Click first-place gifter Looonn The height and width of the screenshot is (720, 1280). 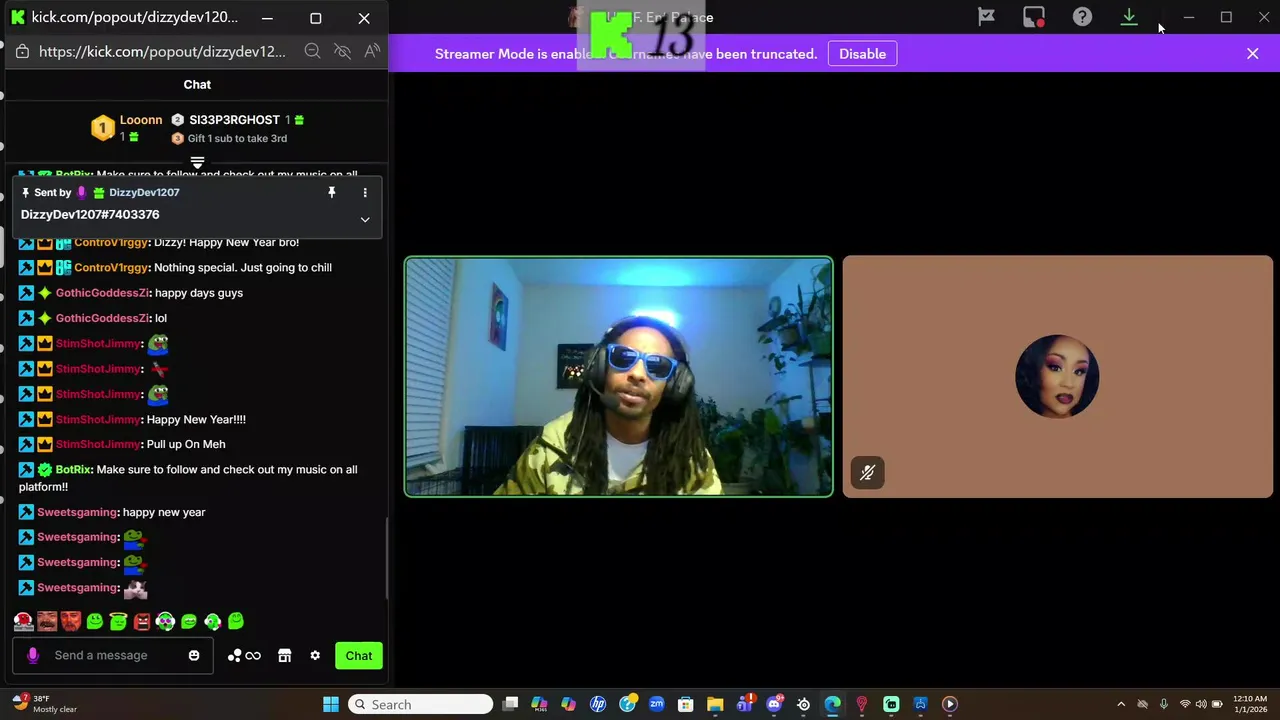pyautogui.click(x=141, y=119)
